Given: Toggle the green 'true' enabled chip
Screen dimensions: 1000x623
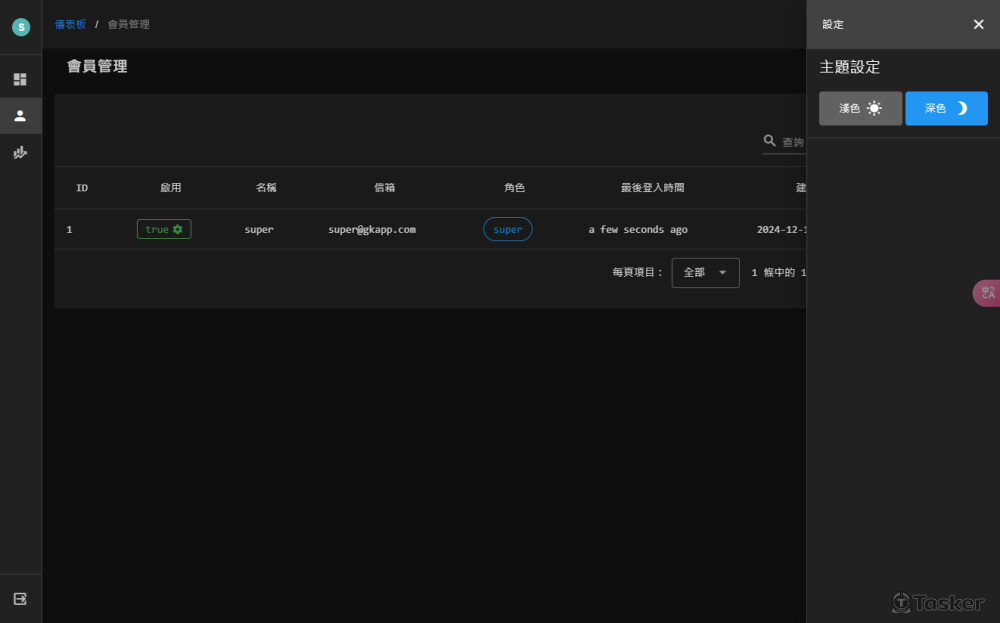Looking at the screenshot, I should tap(163, 229).
